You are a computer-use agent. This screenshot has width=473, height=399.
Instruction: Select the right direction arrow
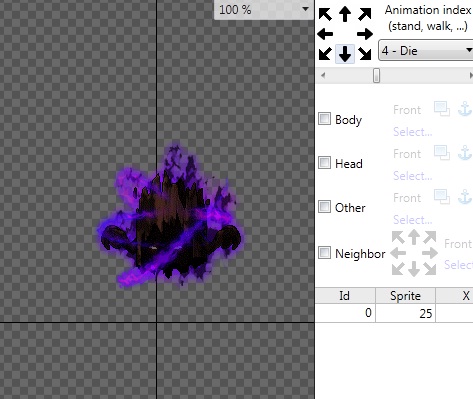click(365, 34)
